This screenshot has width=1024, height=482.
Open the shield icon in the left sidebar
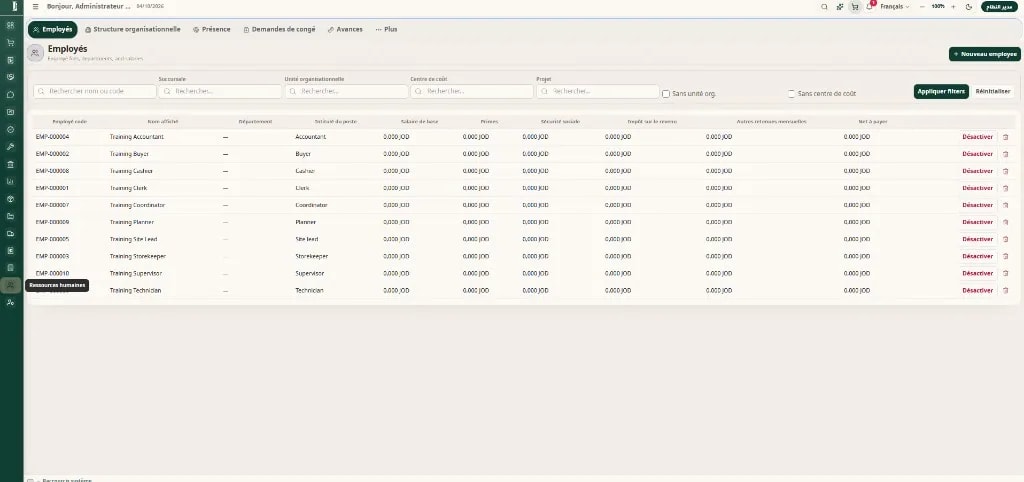pyautogui.click(x=10, y=77)
